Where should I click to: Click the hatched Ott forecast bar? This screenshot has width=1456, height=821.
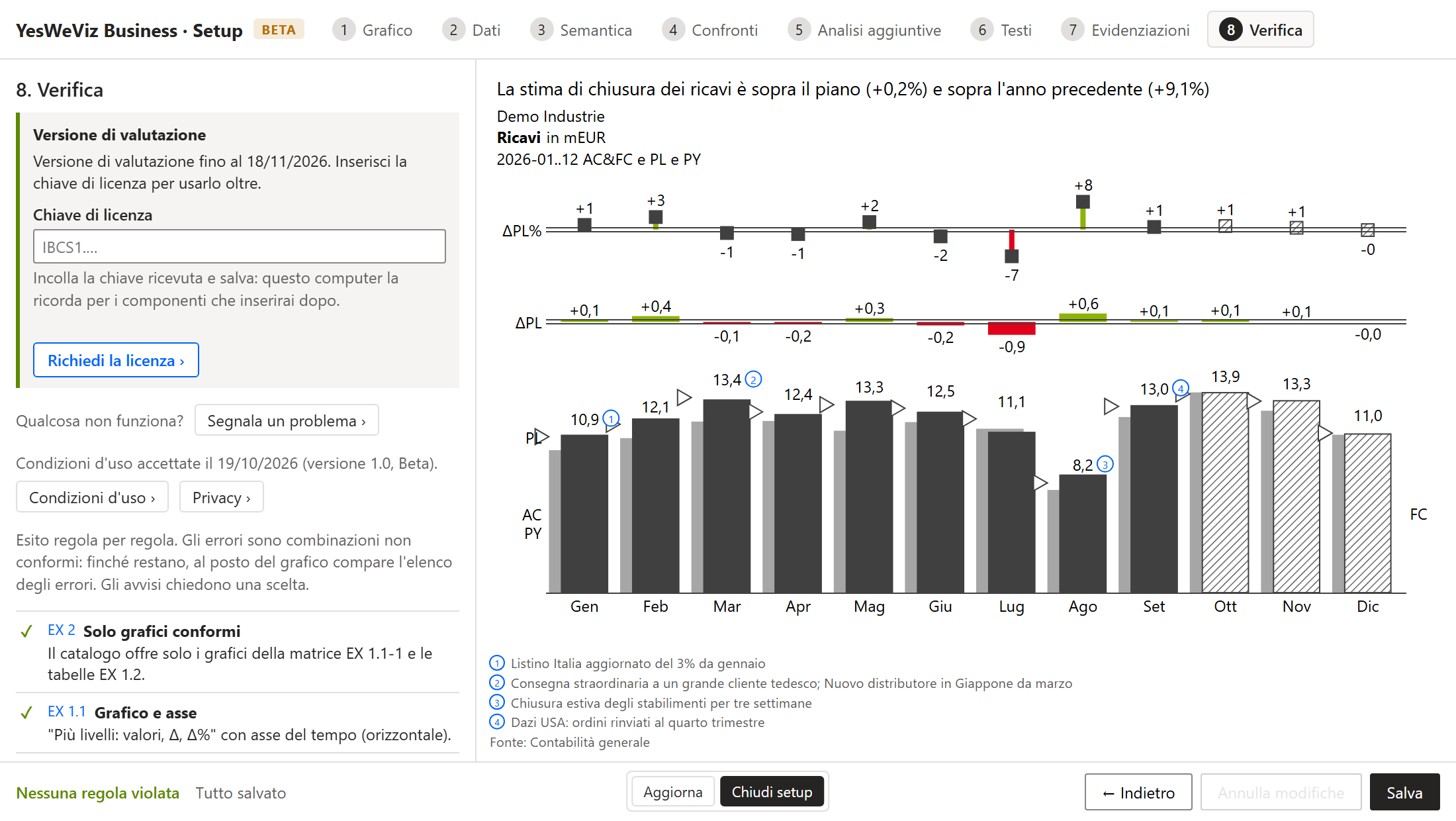(1225, 493)
